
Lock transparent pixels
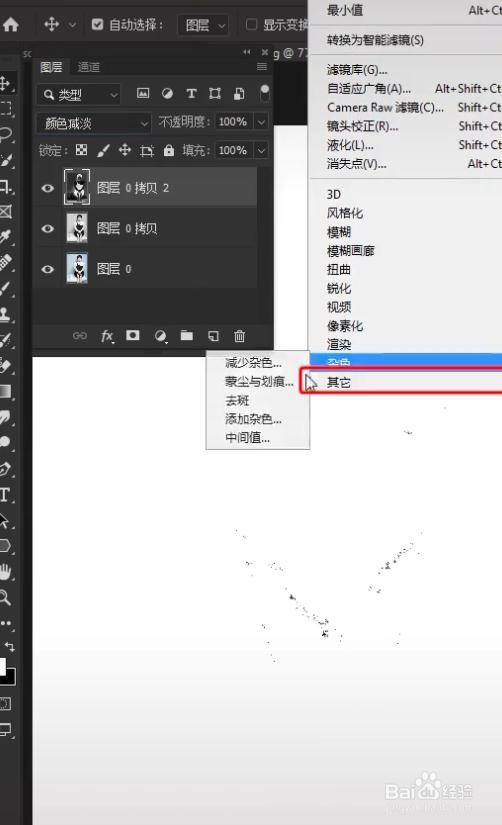point(82,150)
